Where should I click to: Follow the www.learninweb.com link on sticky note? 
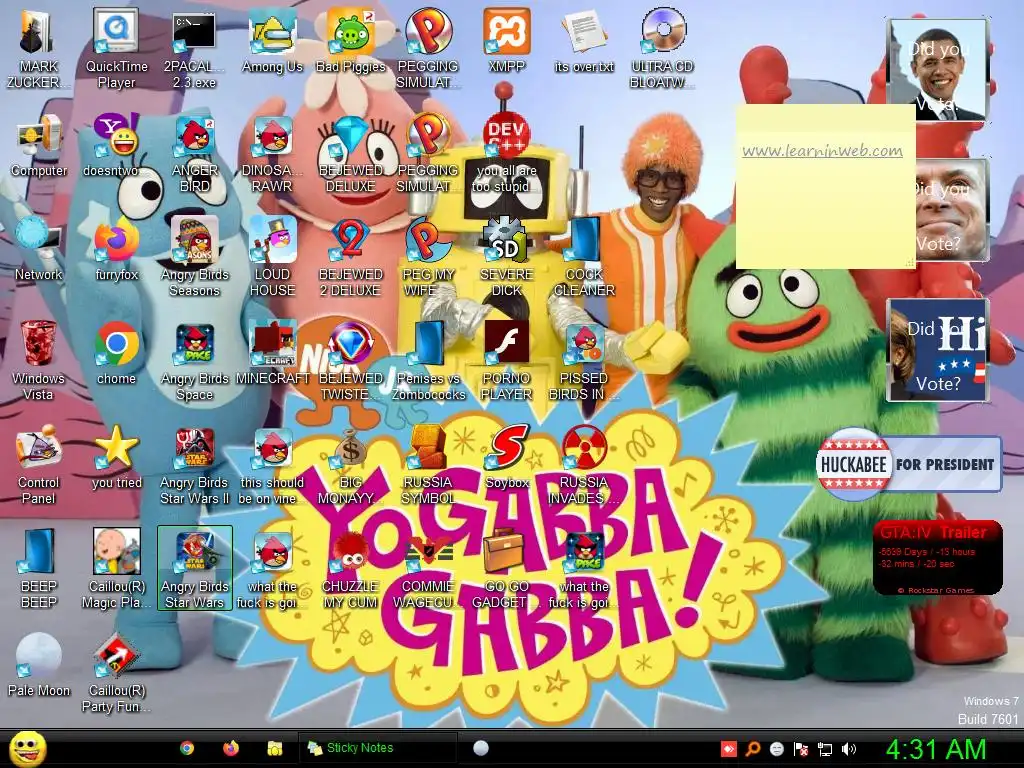822,151
